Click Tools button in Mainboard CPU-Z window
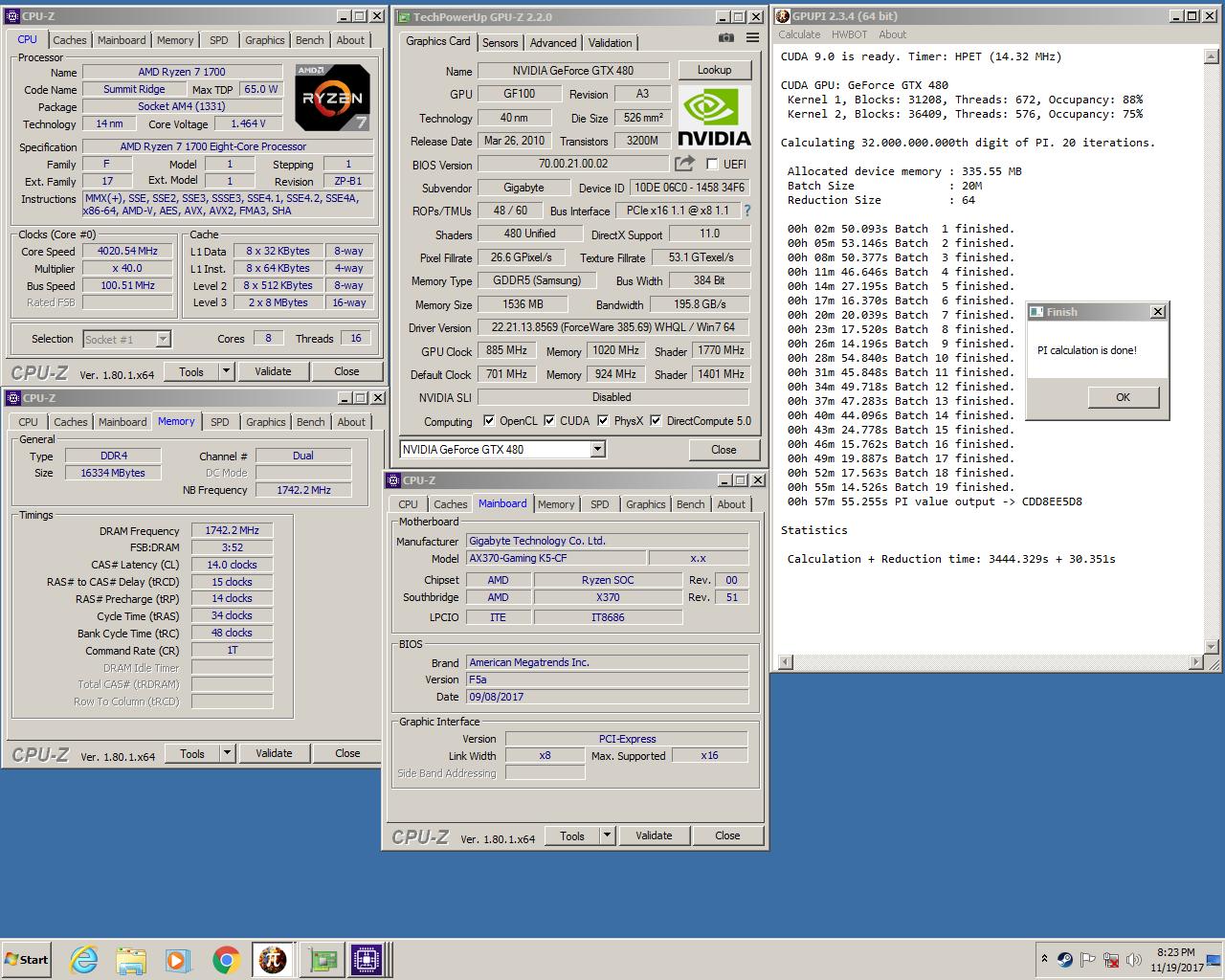The height and width of the screenshot is (980, 1225). click(x=572, y=835)
